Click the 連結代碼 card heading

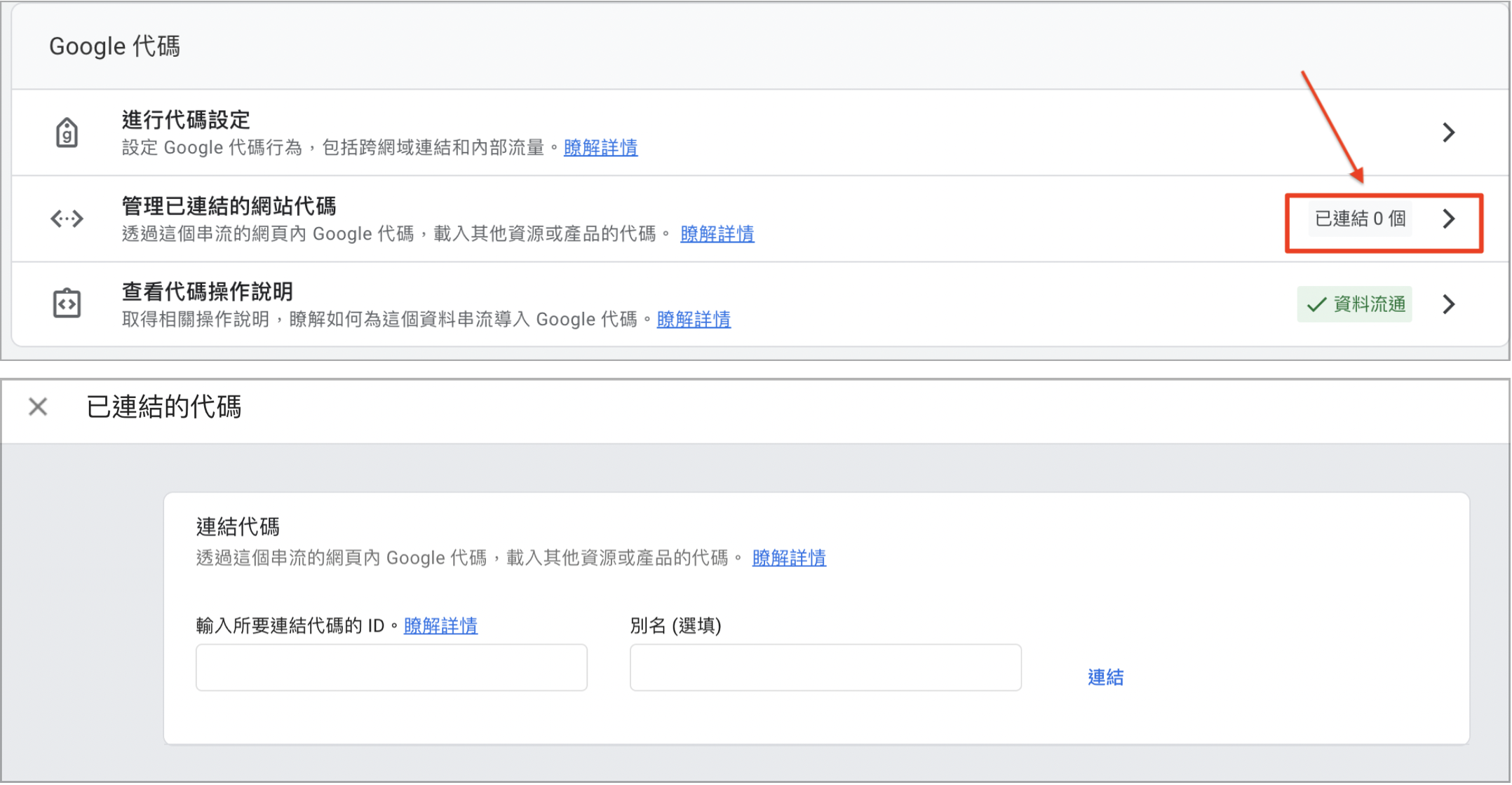tap(238, 526)
